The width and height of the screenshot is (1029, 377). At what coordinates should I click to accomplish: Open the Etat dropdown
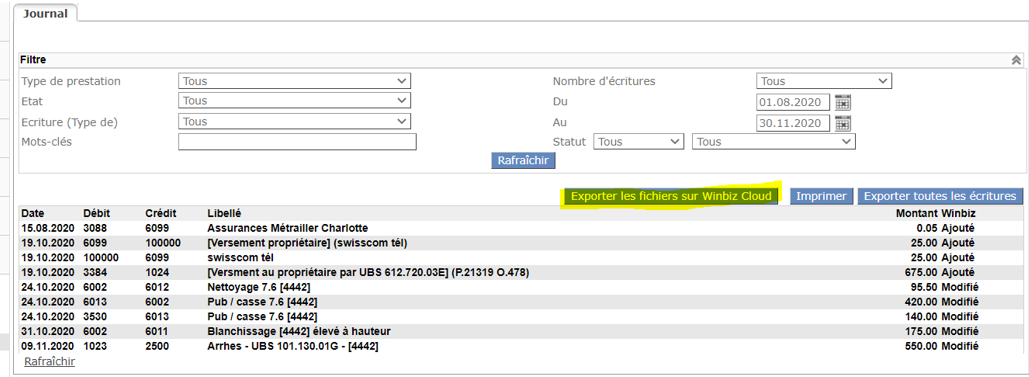[x=294, y=100]
